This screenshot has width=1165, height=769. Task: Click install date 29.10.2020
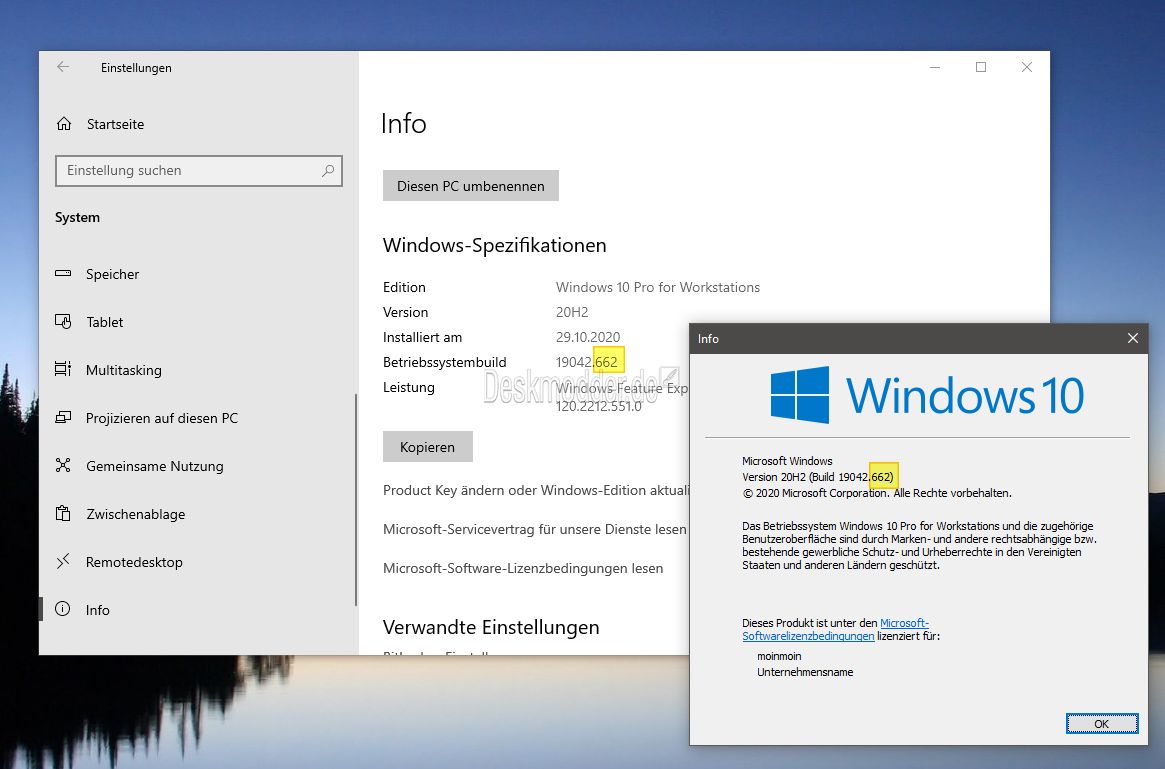click(588, 337)
